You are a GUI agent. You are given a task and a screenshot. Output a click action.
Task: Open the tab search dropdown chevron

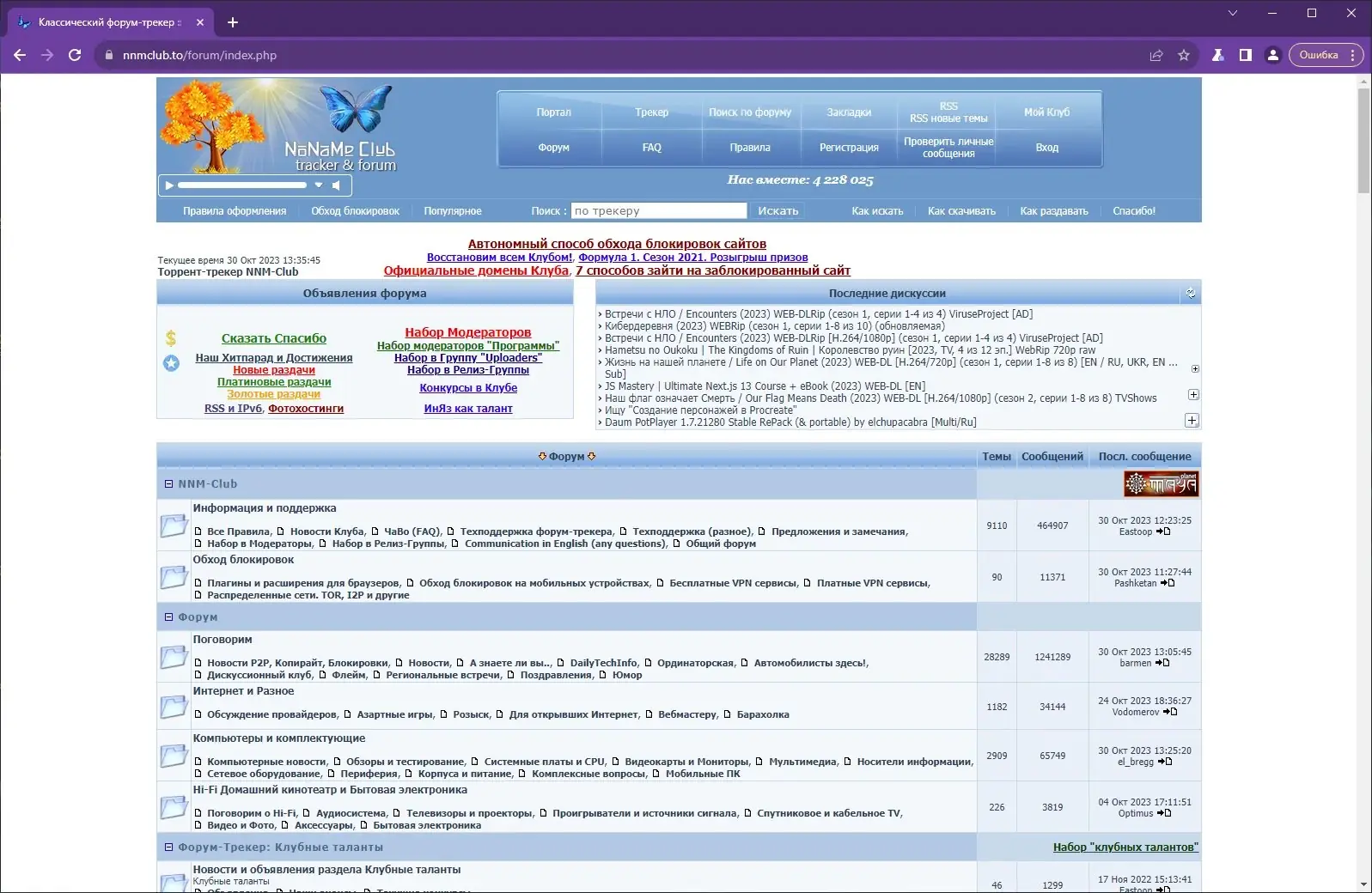(1233, 13)
